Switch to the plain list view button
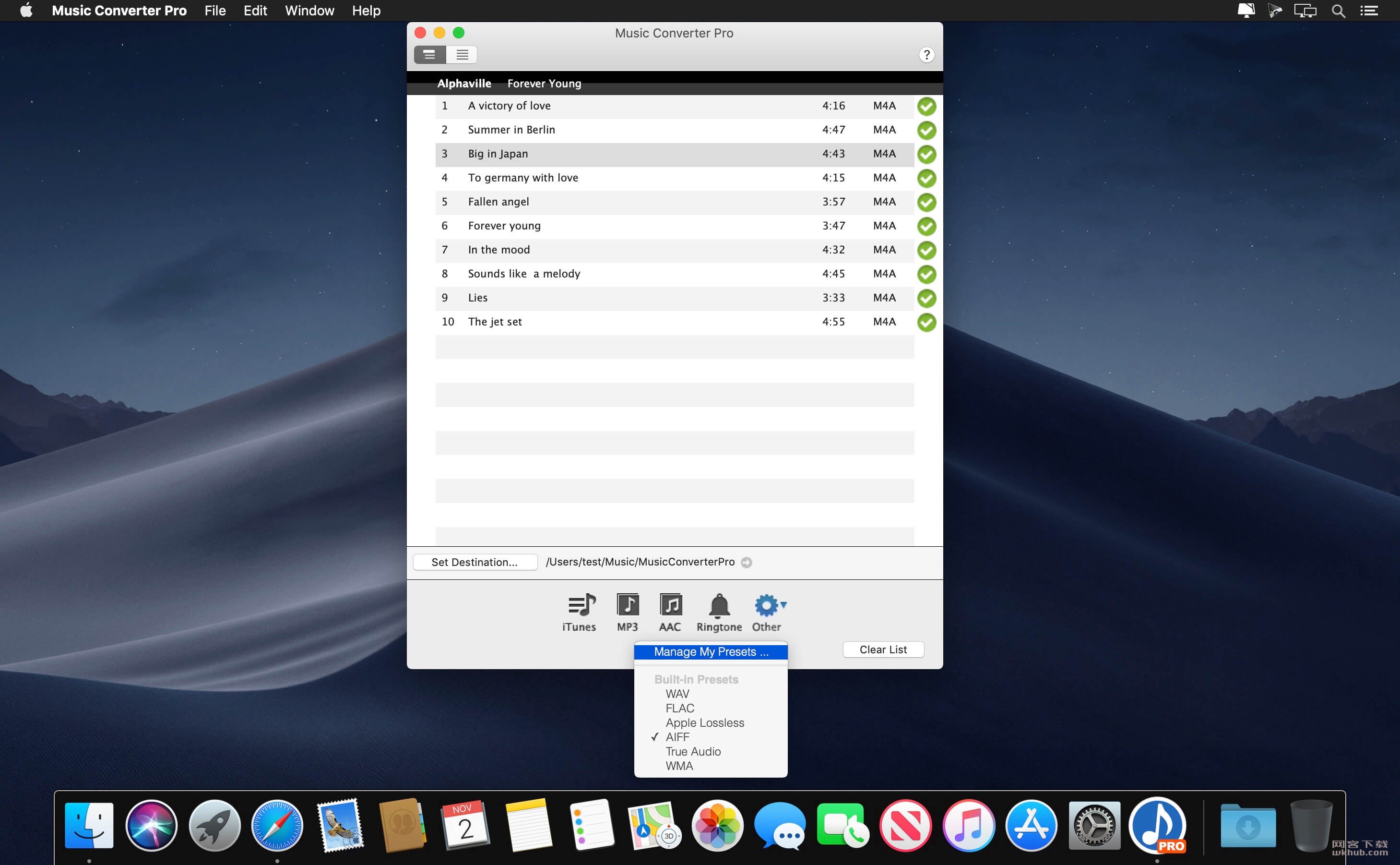 (462, 55)
